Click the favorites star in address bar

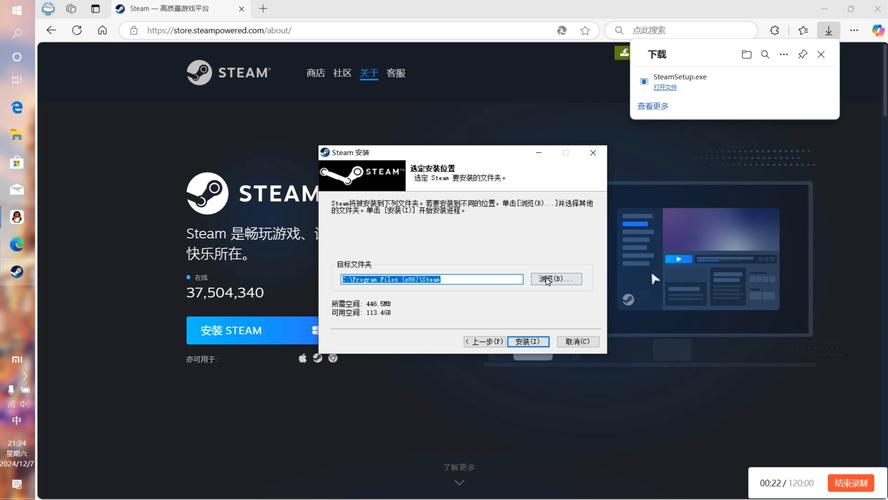coord(585,30)
